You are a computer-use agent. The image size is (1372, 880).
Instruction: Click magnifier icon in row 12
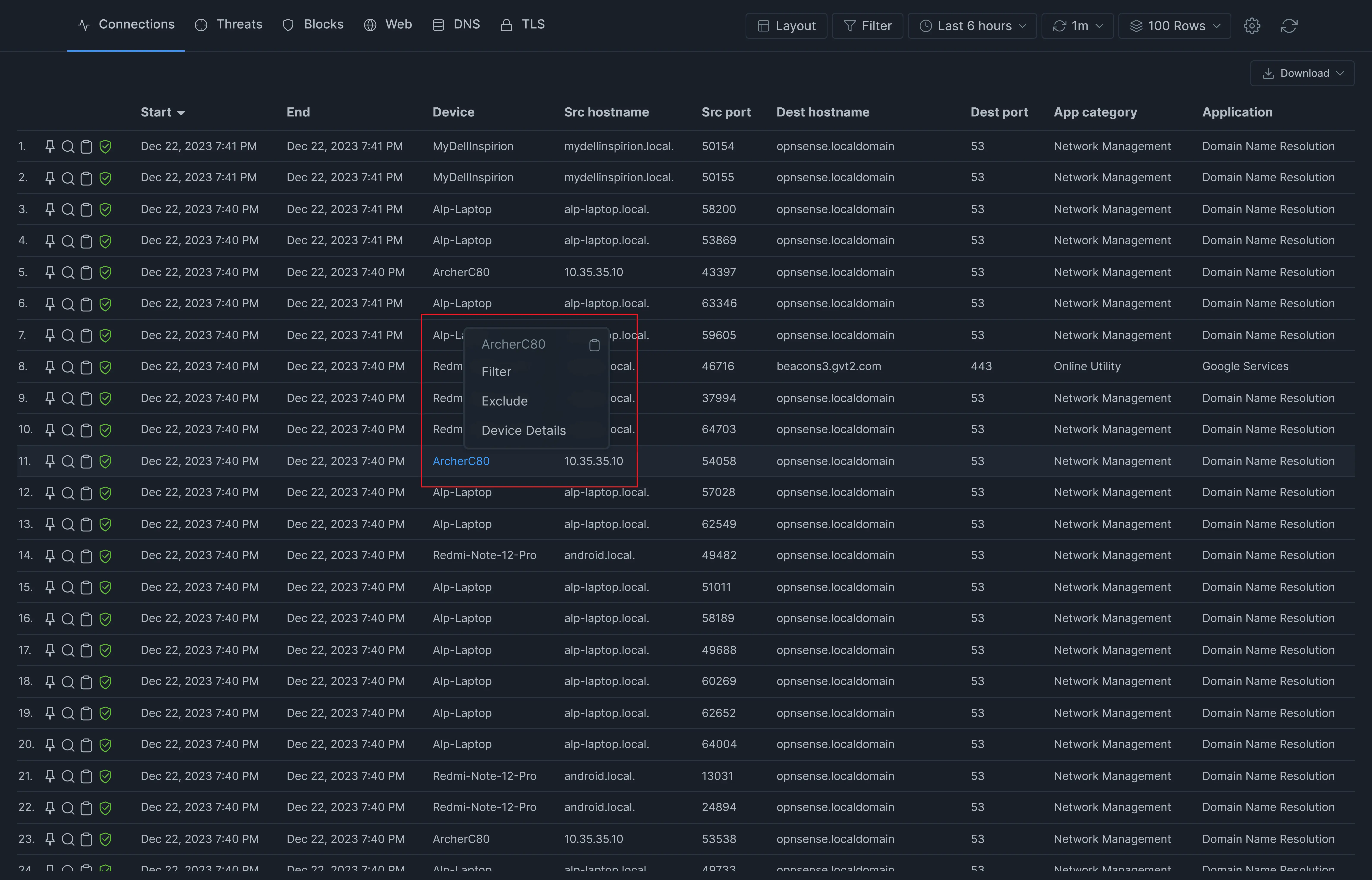tap(68, 493)
